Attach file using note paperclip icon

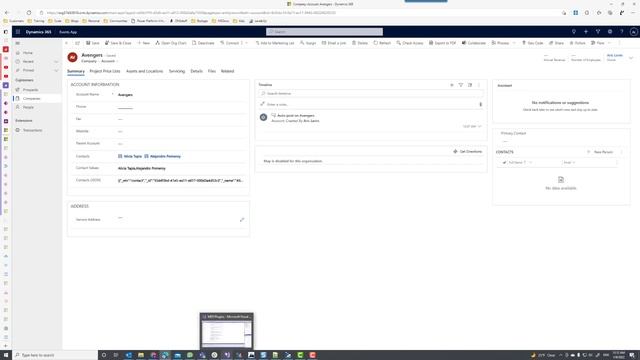[x=480, y=104]
